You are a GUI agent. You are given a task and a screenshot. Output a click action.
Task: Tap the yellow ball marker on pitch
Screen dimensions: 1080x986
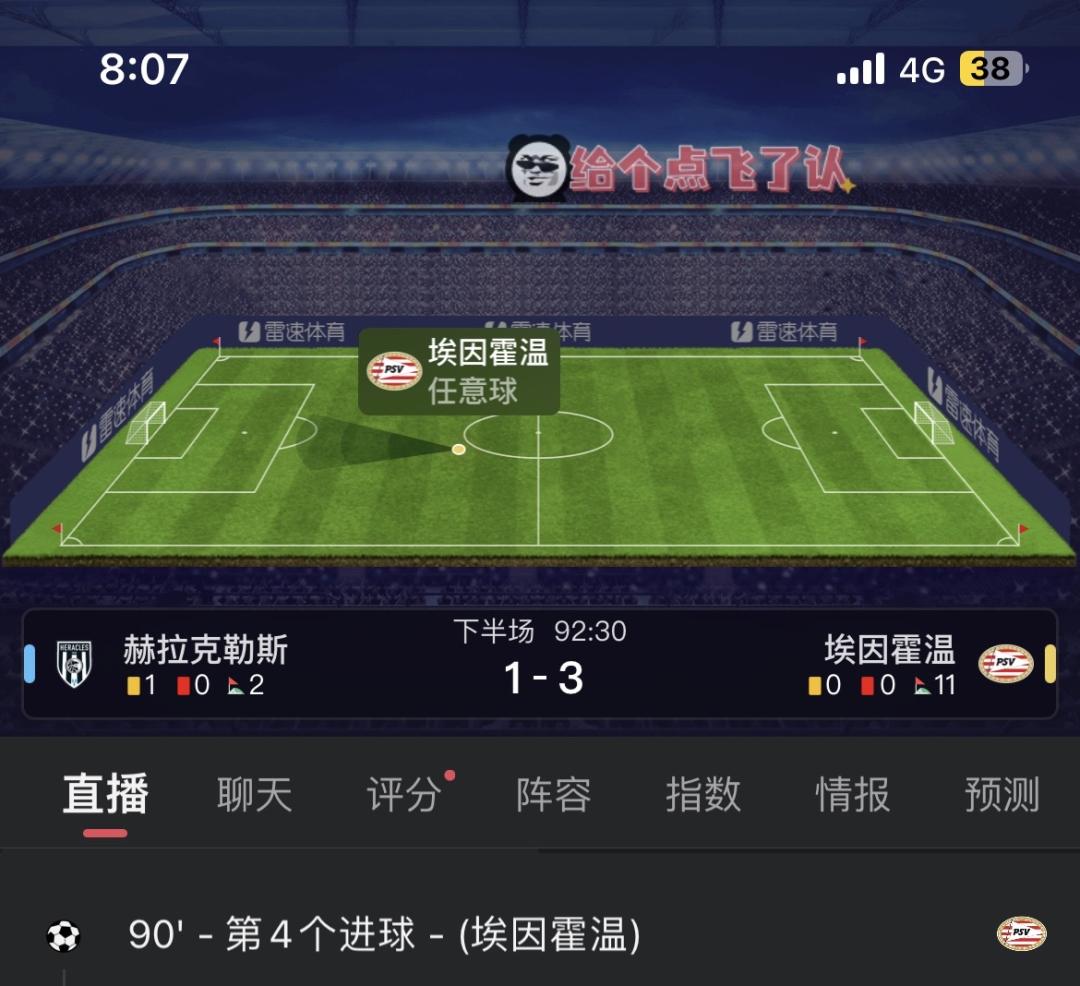point(458,450)
